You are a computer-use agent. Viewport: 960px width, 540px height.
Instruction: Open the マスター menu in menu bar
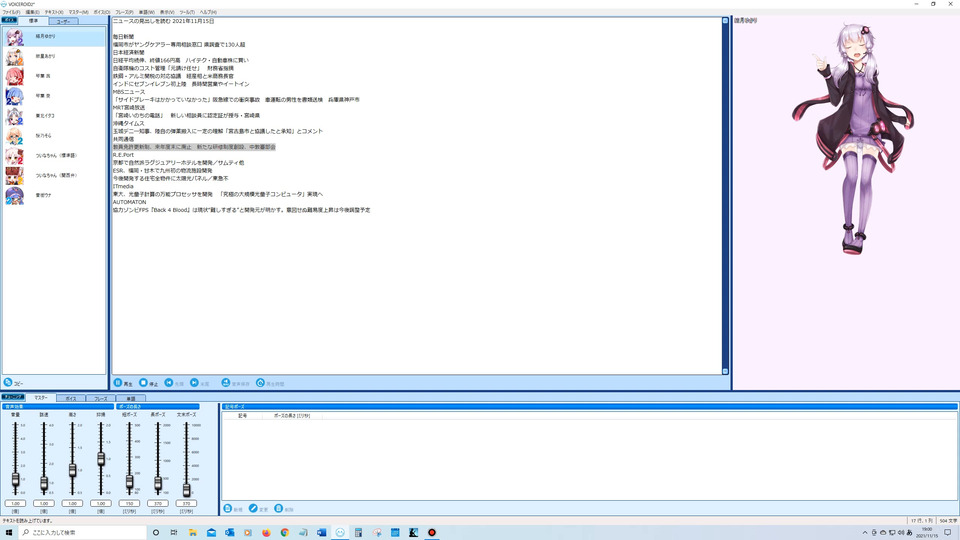pyautogui.click(x=78, y=12)
